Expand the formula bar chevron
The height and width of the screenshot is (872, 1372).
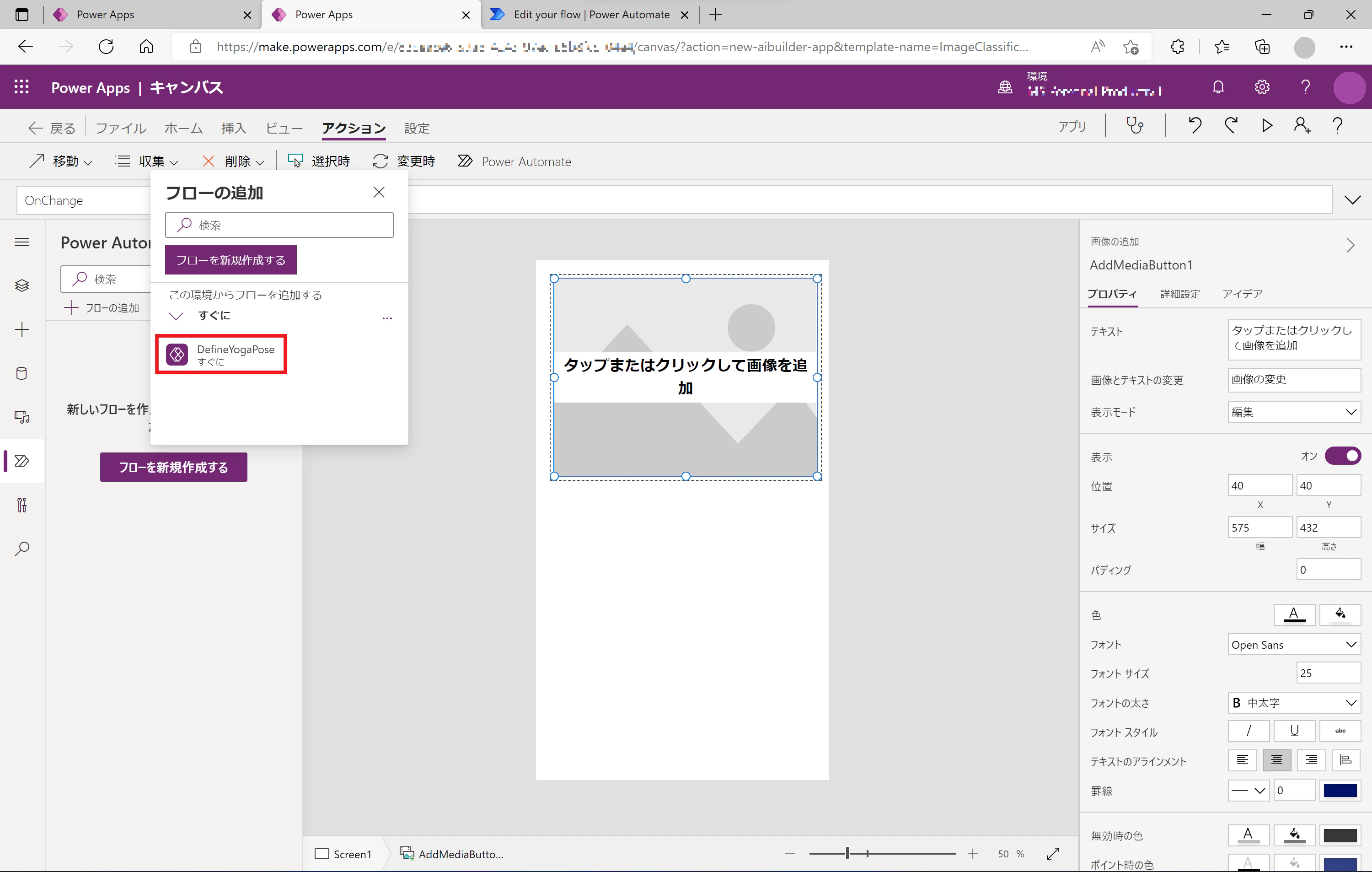coord(1352,200)
